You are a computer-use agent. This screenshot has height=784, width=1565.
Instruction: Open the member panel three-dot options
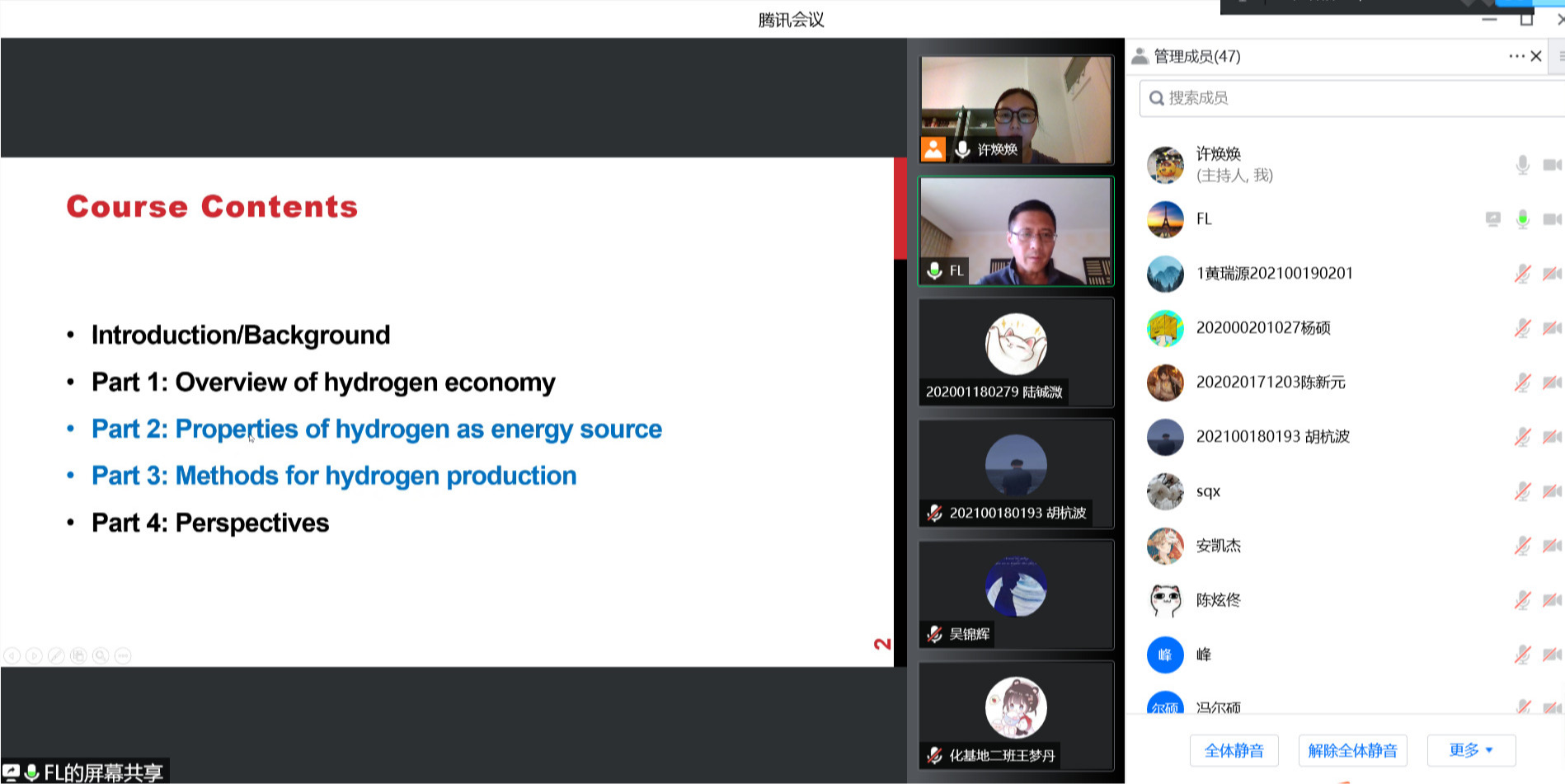[x=1516, y=56]
